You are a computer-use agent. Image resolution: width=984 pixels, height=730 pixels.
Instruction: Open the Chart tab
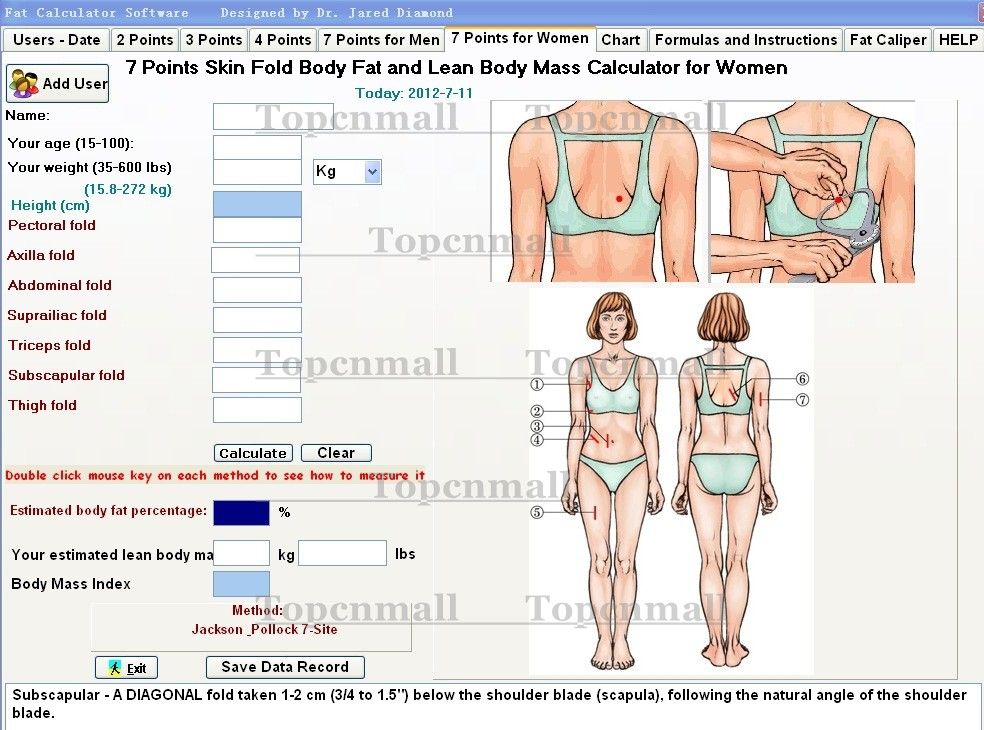[621, 40]
